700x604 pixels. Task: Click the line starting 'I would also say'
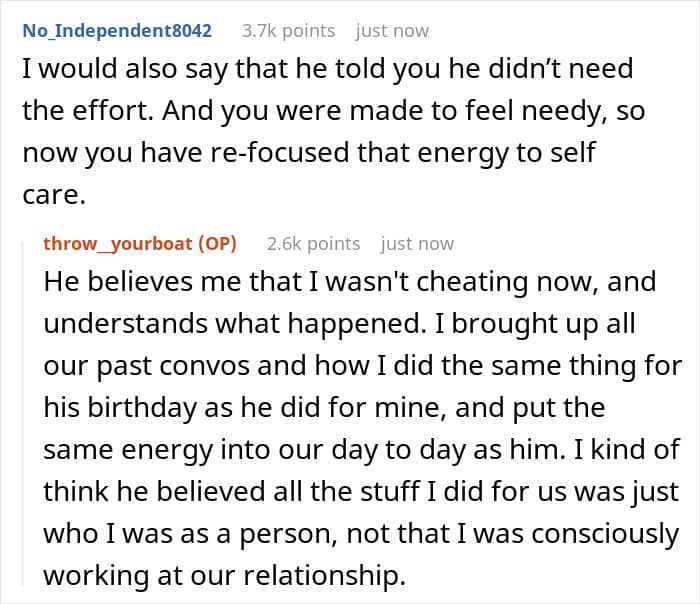click(327, 69)
